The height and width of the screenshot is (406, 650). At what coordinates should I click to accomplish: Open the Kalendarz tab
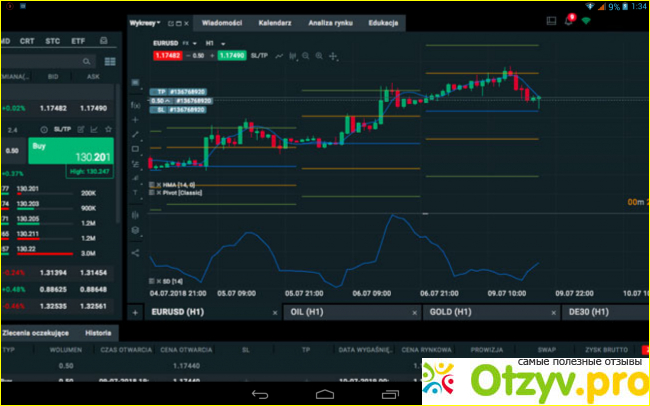[x=275, y=21]
